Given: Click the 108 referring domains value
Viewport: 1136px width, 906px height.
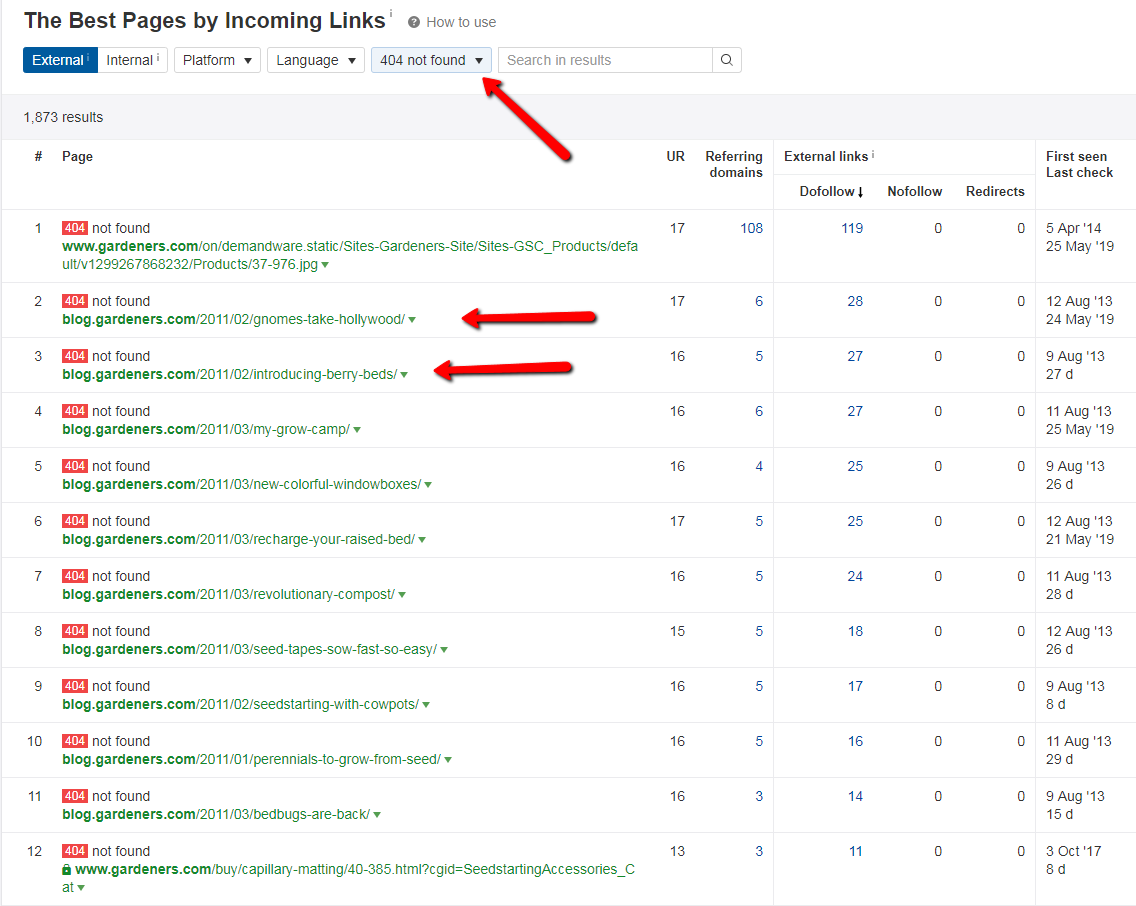Looking at the screenshot, I should pyautogui.click(x=751, y=228).
